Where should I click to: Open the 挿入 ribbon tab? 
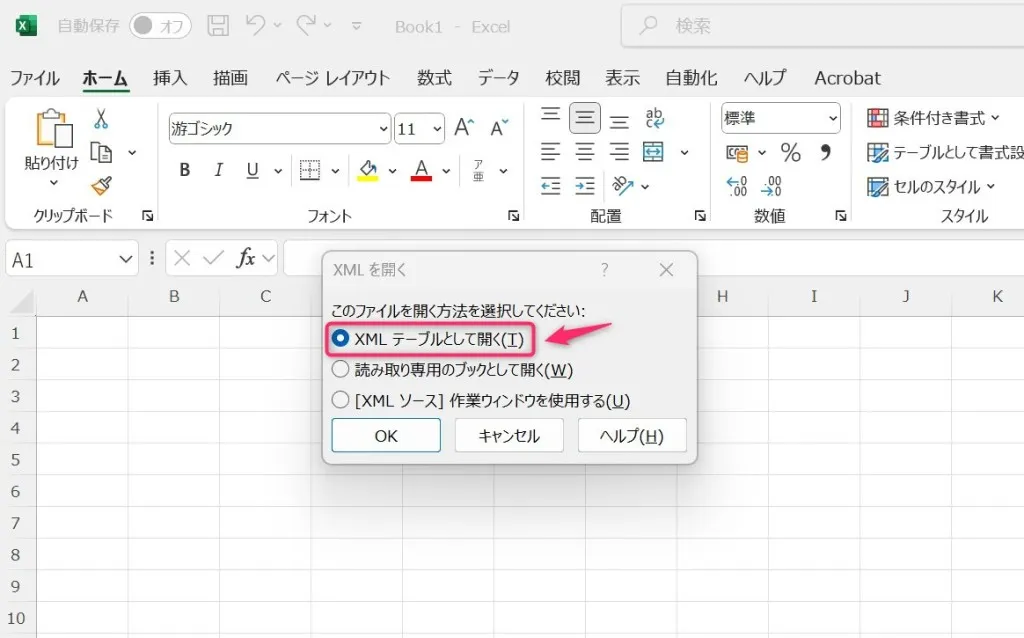(x=170, y=78)
